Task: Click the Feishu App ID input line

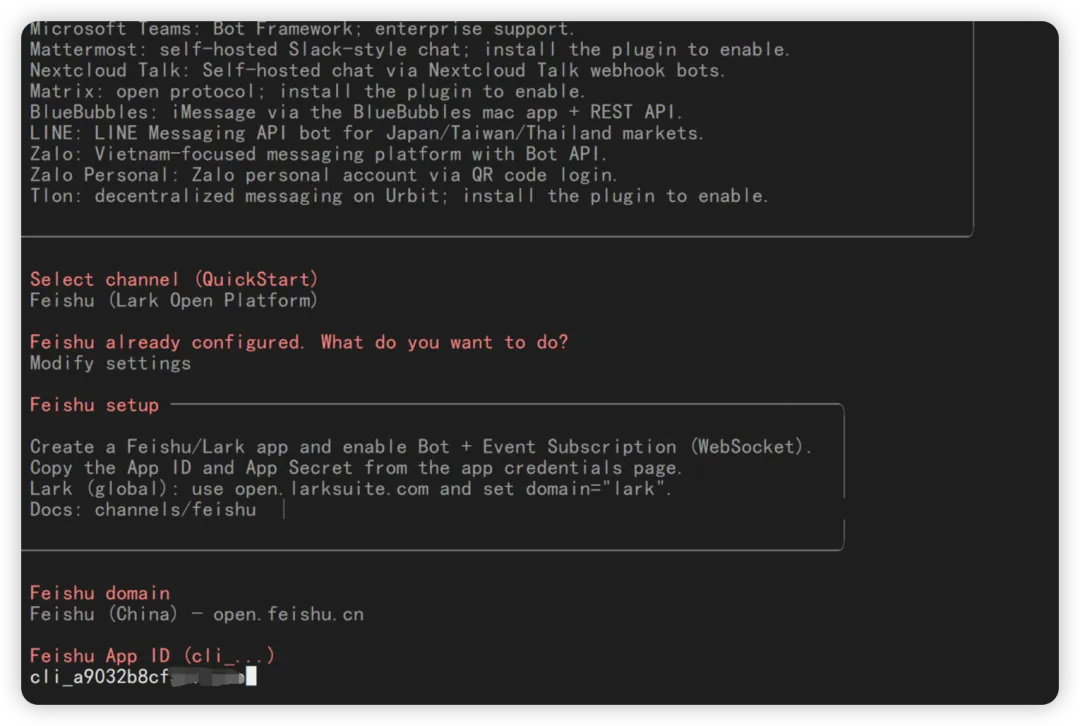Action: pyautogui.click(x=143, y=676)
